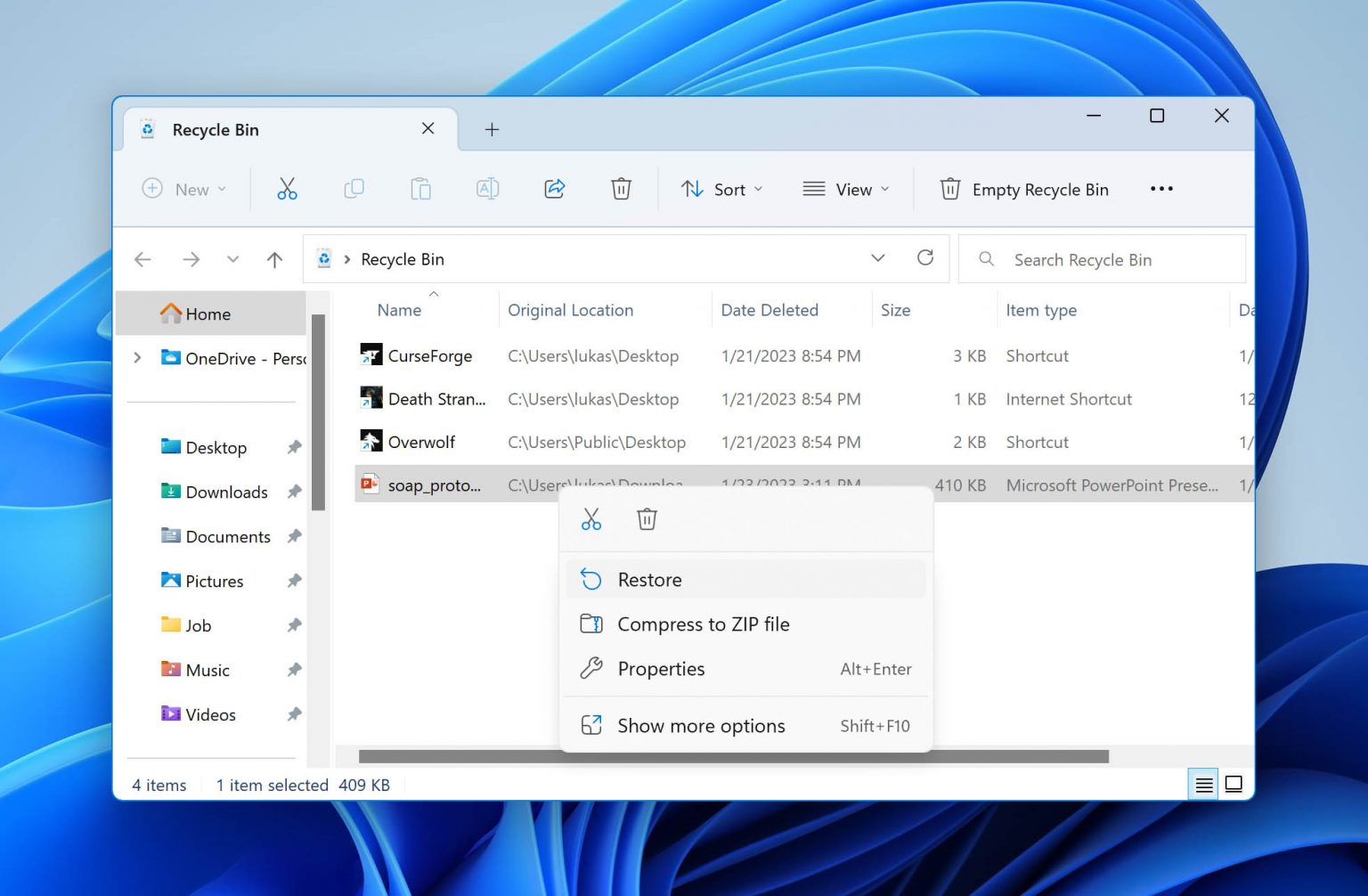
Task: Select the Rename icon in the toolbar
Action: (x=486, y=188)
